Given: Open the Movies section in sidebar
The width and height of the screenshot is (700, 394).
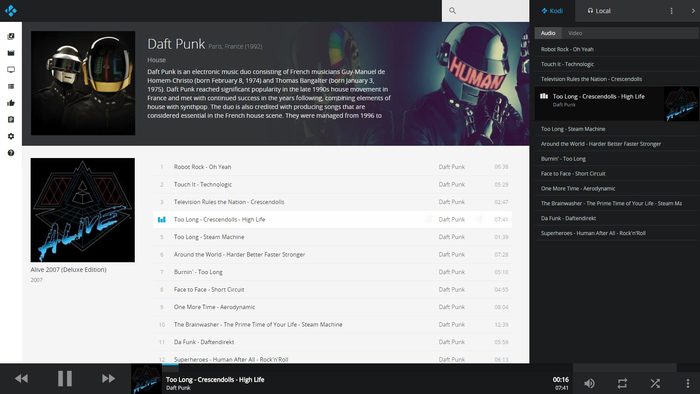Looking at the screenshot, I should [x=11, y=53].
